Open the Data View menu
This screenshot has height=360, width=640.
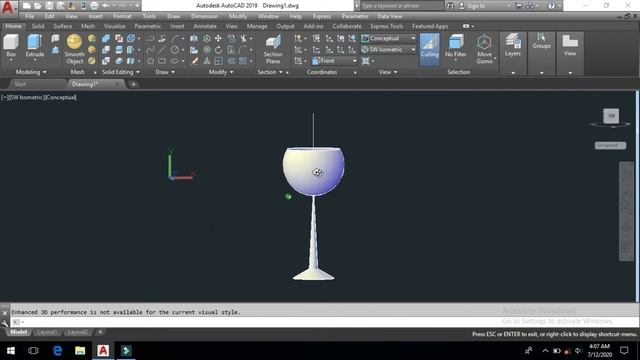click(389, 16)
